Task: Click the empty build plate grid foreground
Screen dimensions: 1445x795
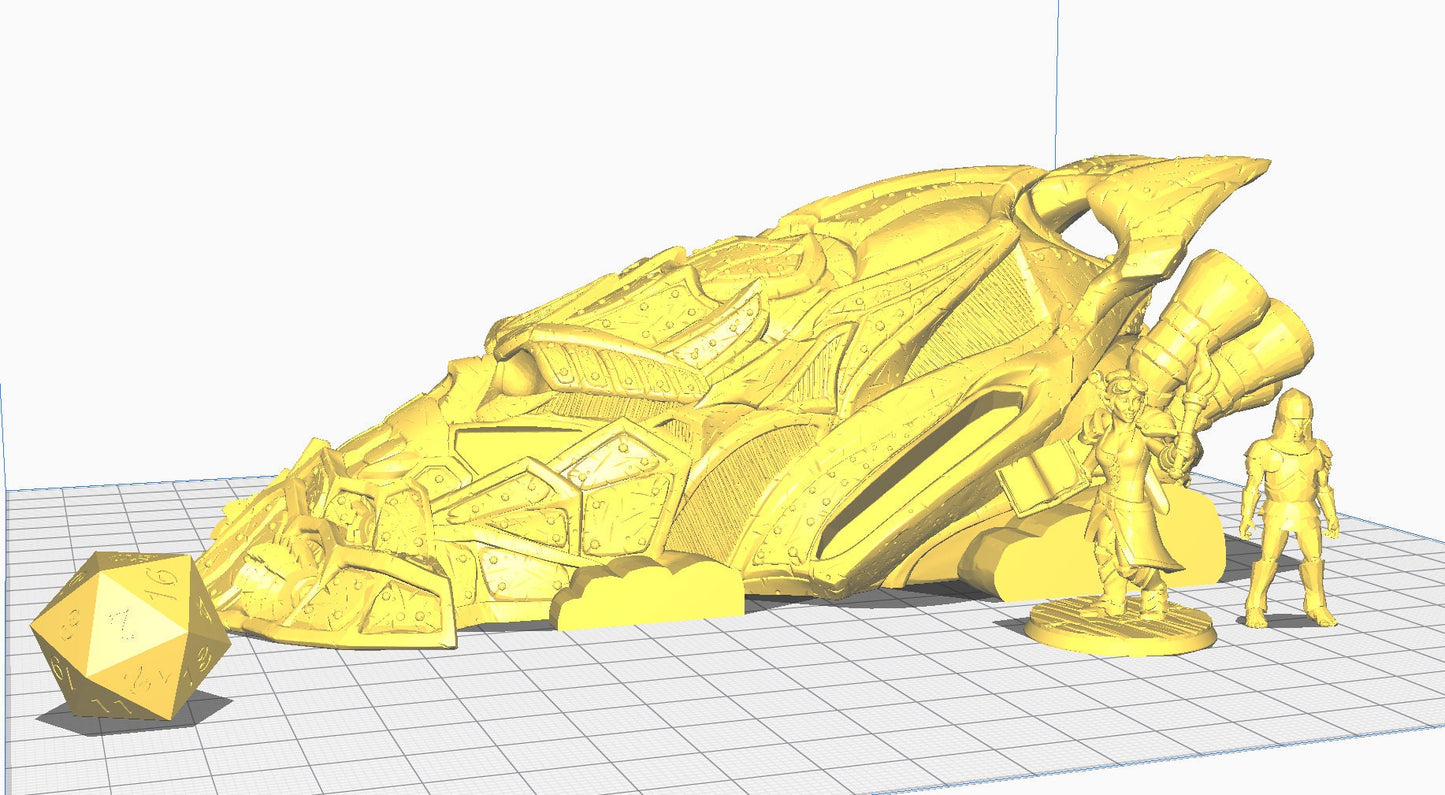Action: 700,720
